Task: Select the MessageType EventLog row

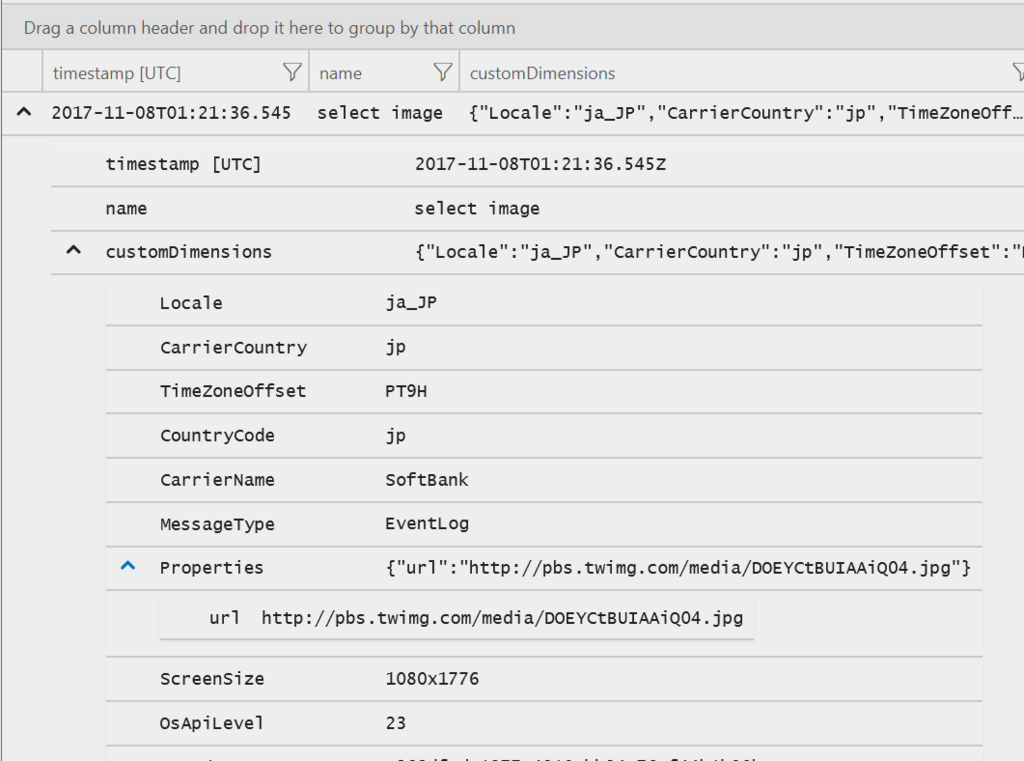Action: [544, 524]
